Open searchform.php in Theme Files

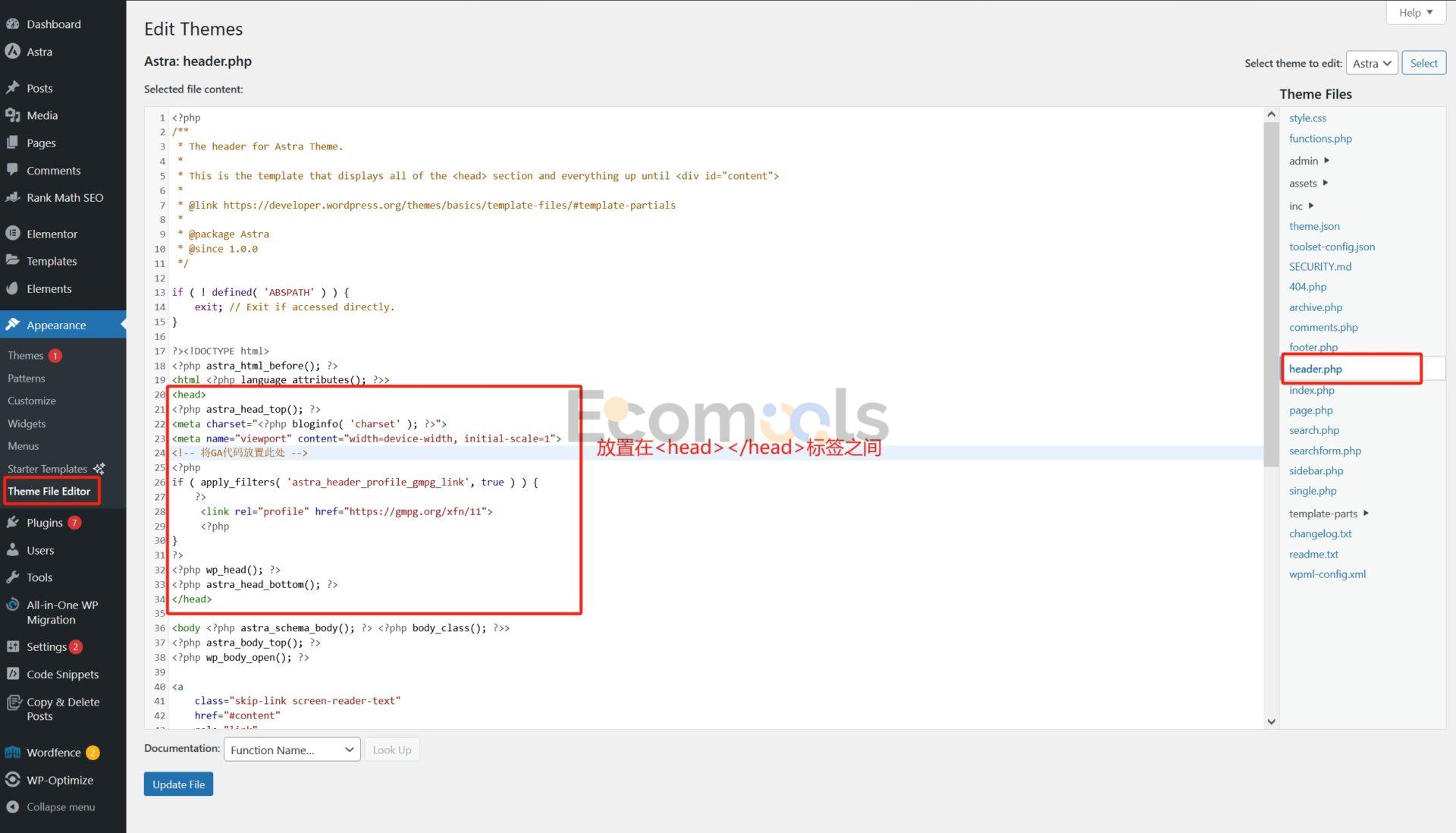click(1325, 451)
